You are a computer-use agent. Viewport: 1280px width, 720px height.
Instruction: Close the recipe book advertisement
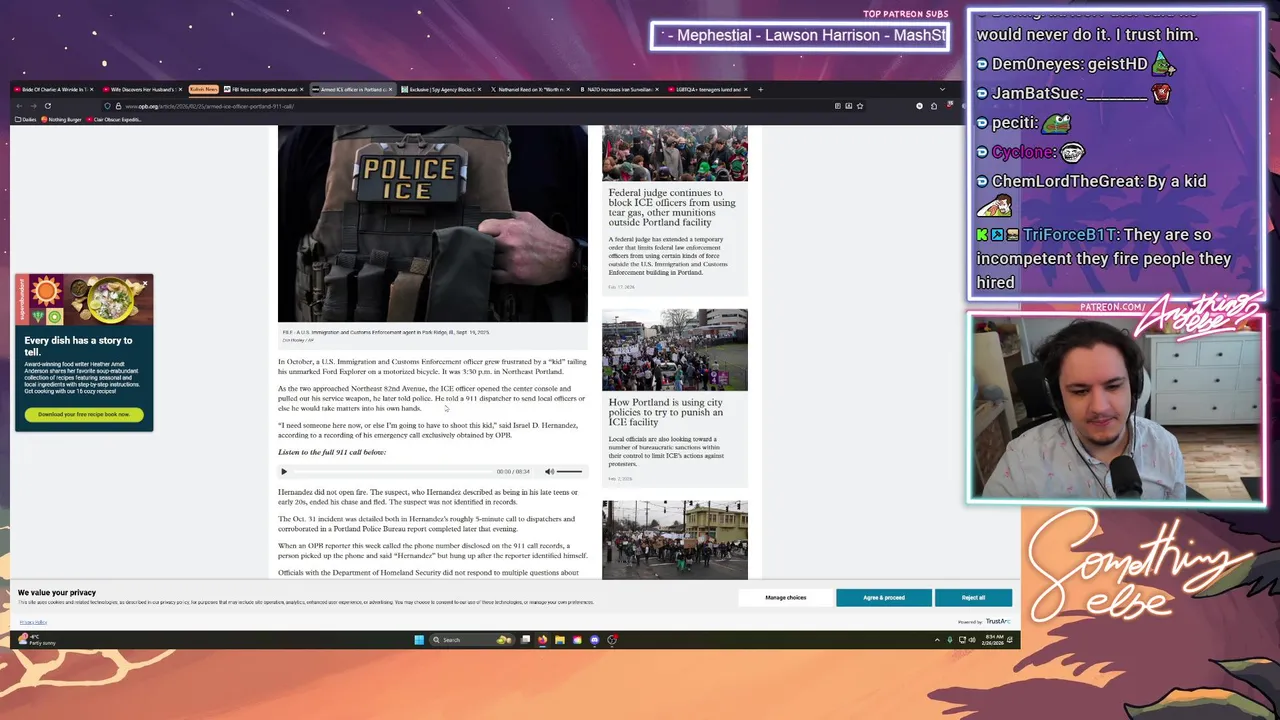pos(146,284)
